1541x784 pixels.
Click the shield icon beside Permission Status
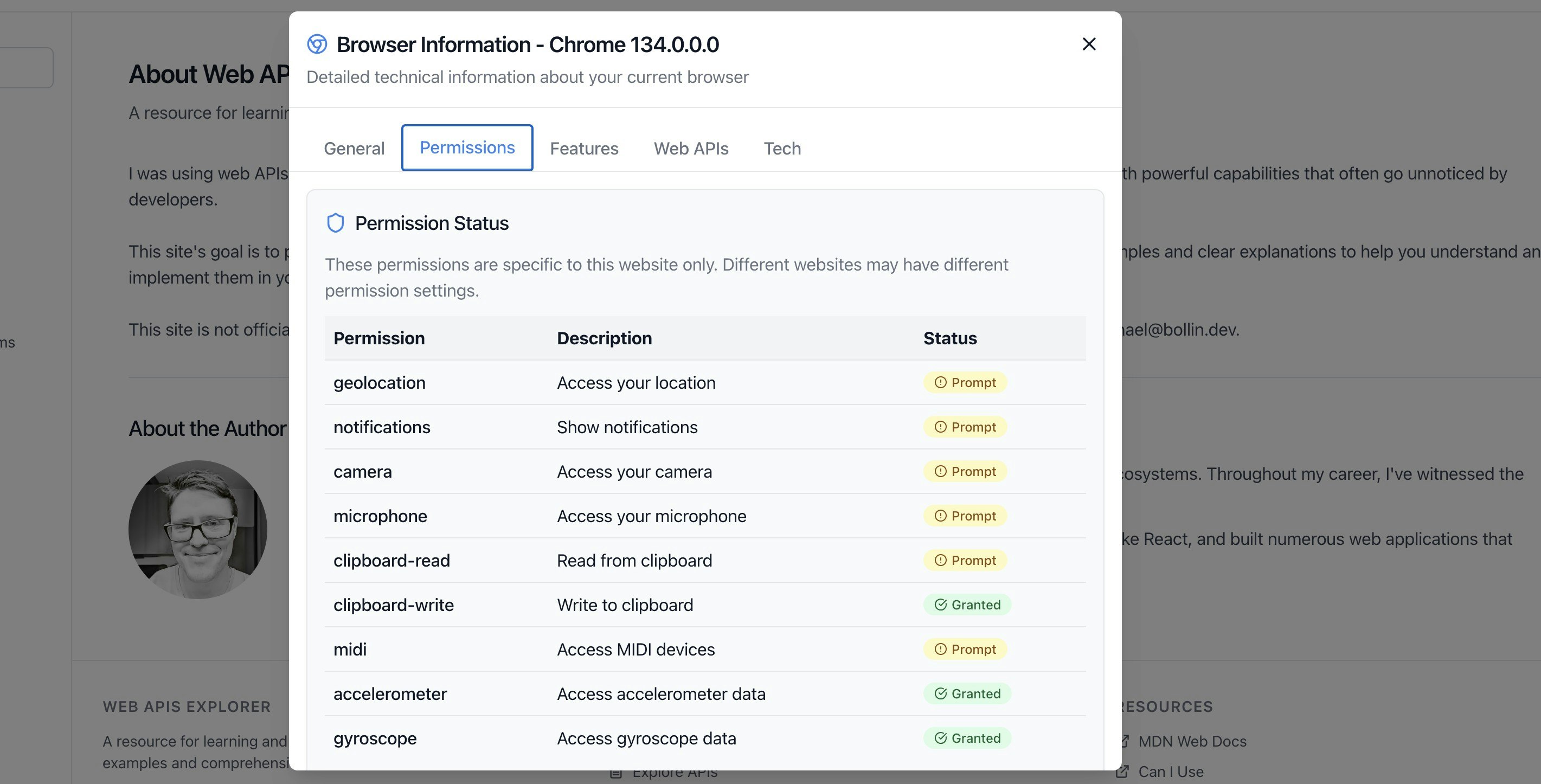tap(336, 223)
